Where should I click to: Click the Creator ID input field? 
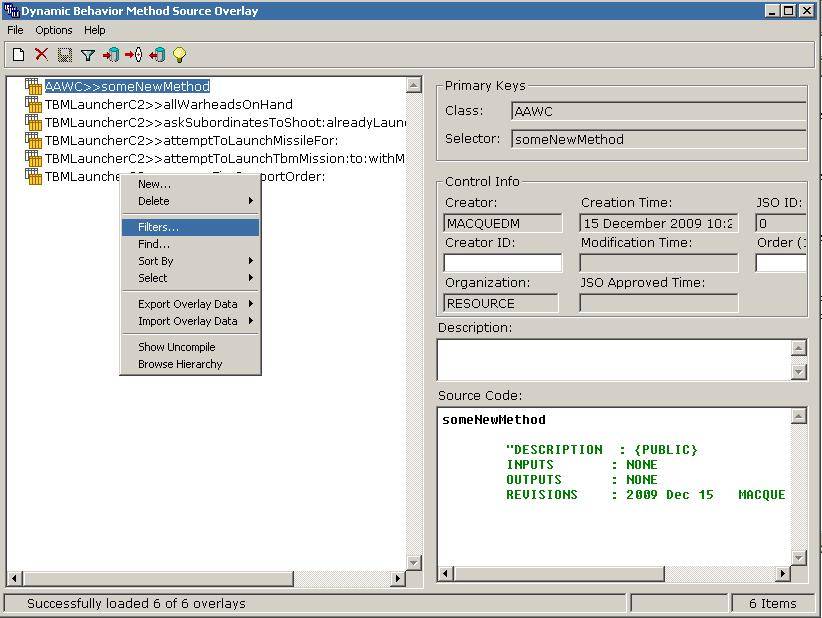click(x=502, y=263)
